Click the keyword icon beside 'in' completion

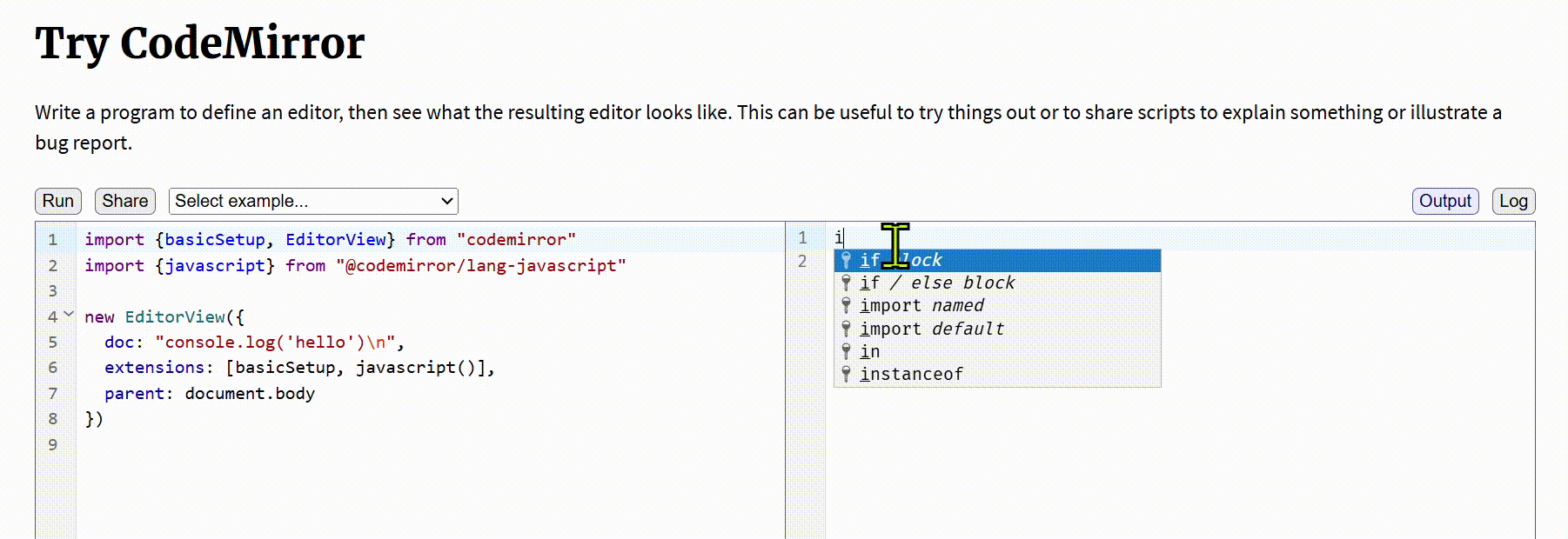[x=846, y=351]
